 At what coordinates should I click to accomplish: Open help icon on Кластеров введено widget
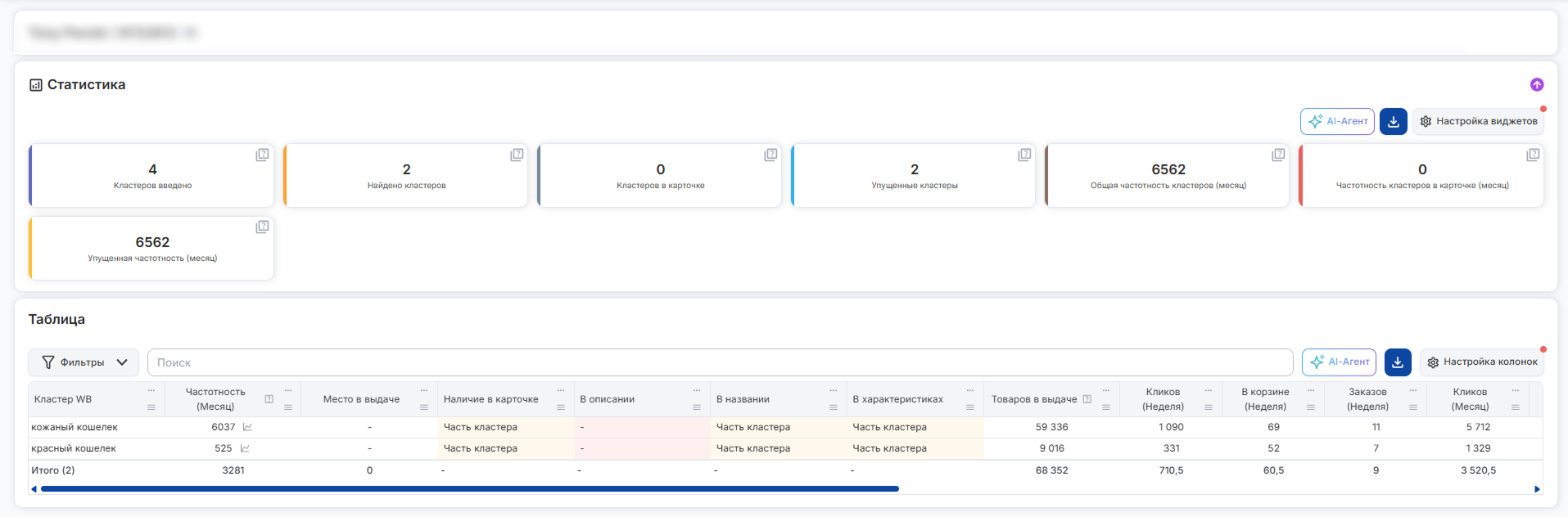point(262,155)
